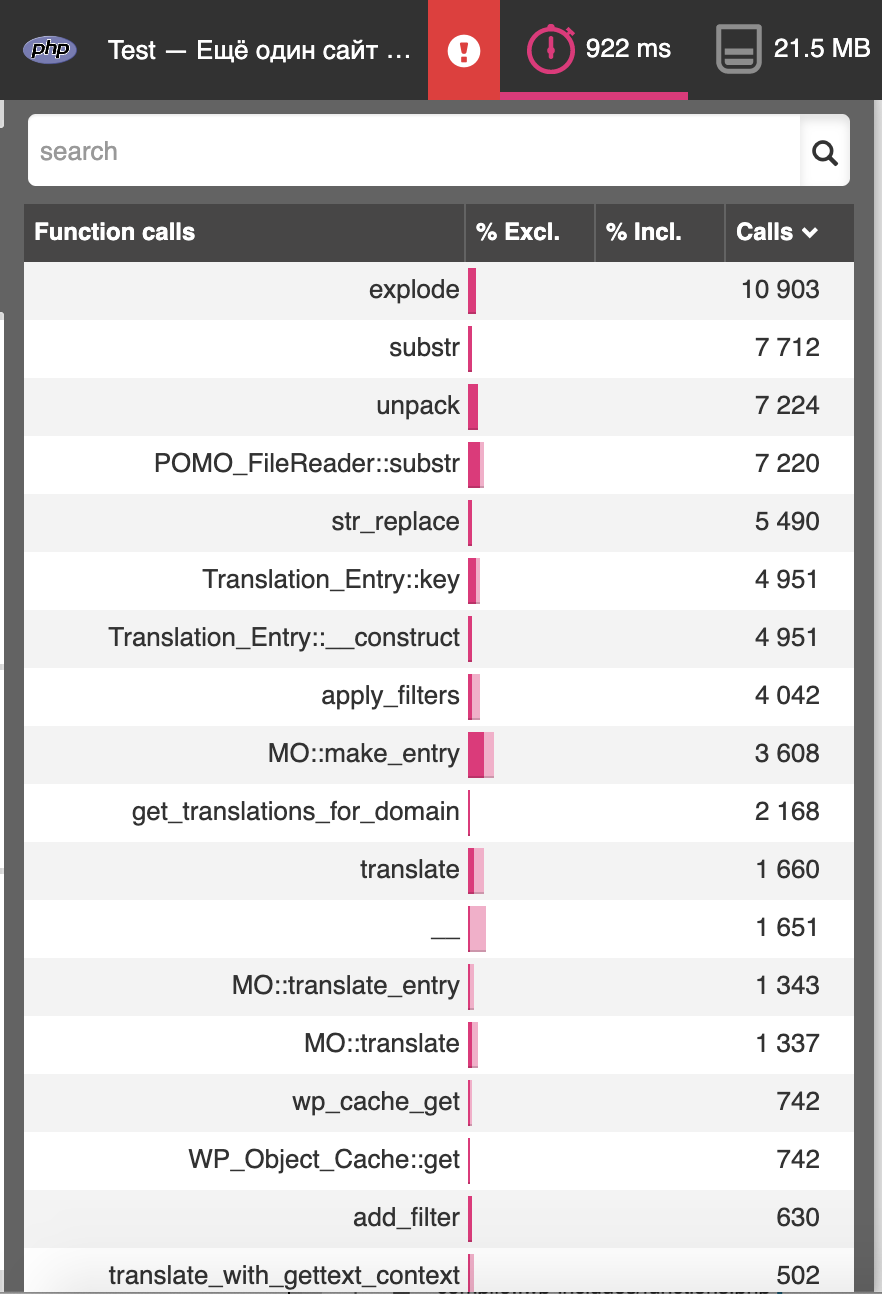Click the stopwatch timer icon
This screenshot has height=1294, width=882.
coord(551,49)
